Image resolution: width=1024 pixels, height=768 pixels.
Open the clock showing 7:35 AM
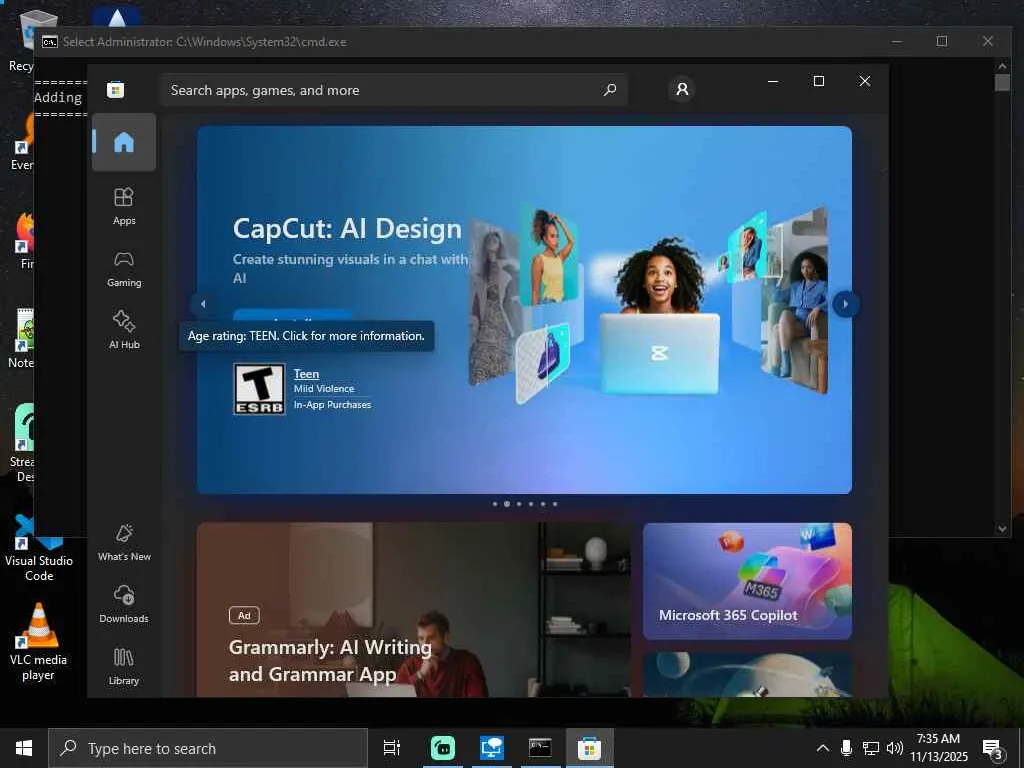click(x=938, y=748)
